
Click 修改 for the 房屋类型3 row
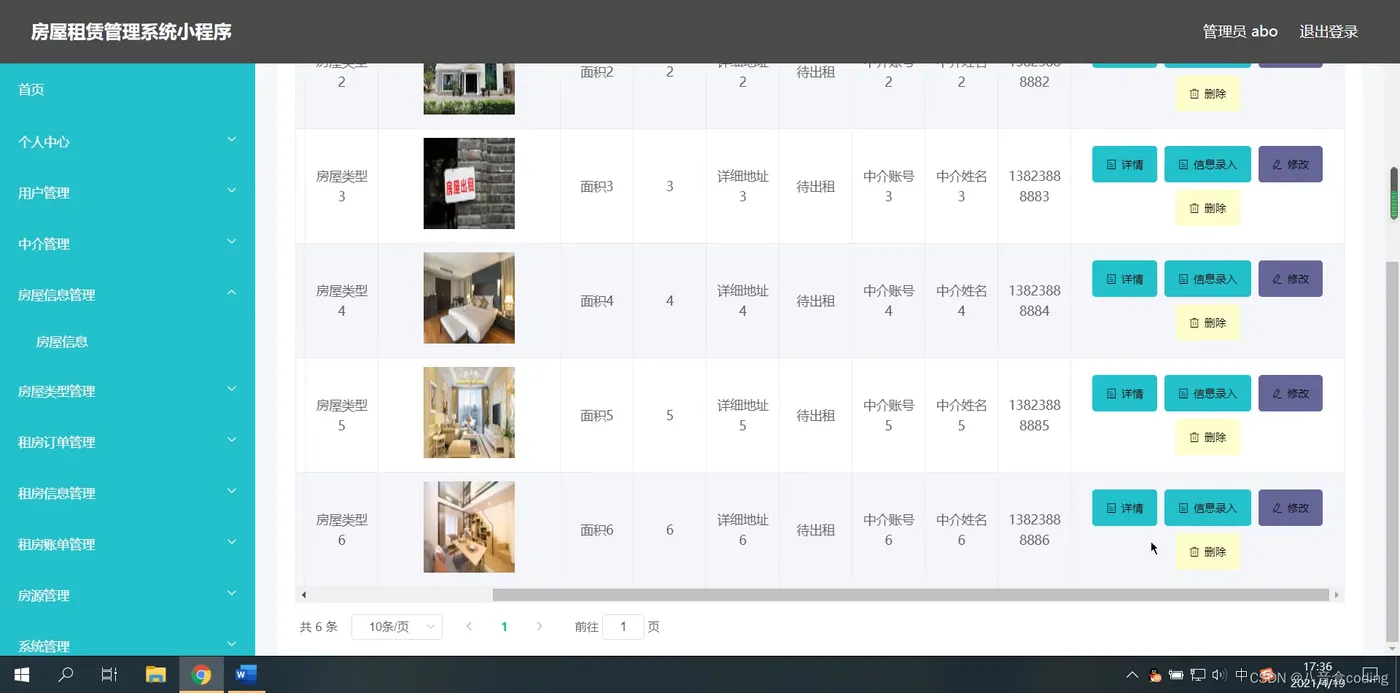point(1290,164)
